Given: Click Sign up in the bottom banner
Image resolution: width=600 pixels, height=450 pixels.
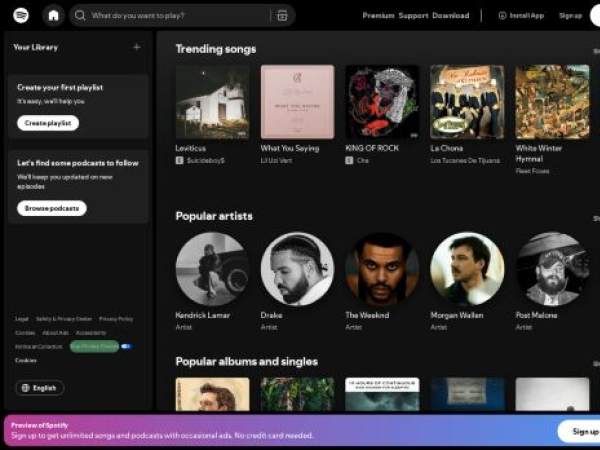Looking at the screenshot, I should [580, 431].
